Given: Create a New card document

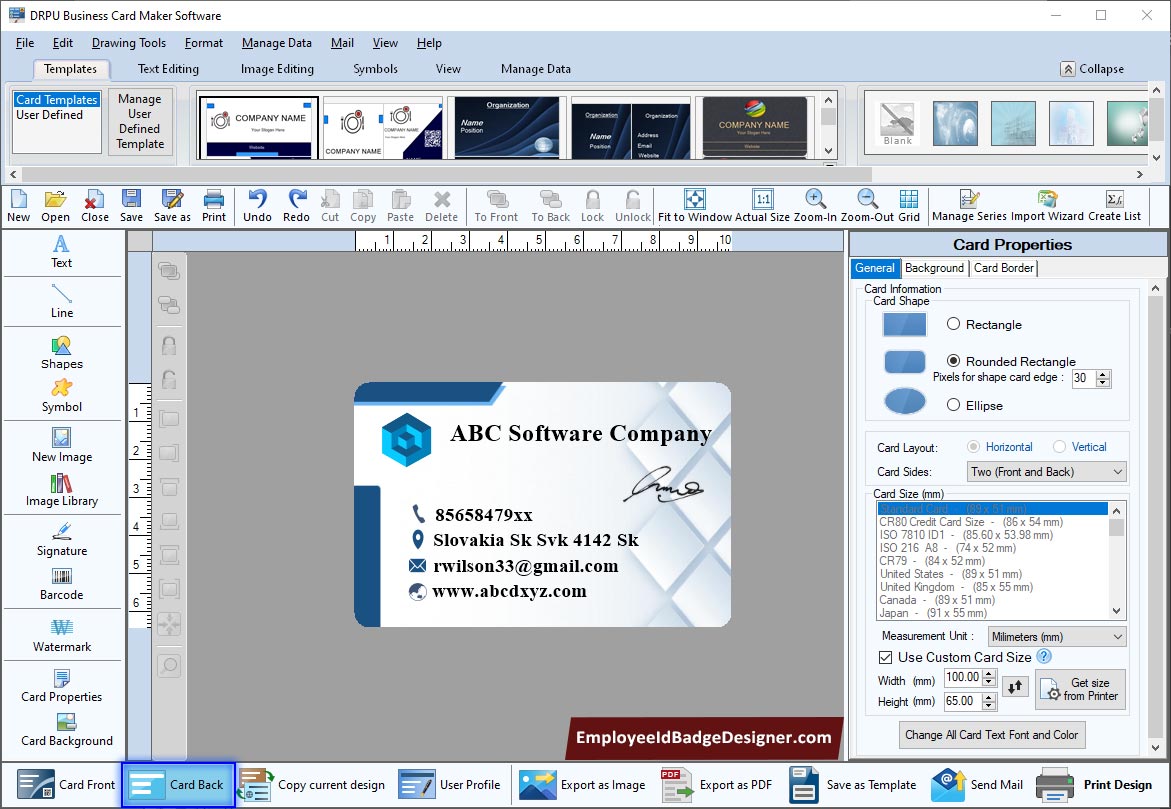Looking at the screenshot, I should (x=18, y=205).
